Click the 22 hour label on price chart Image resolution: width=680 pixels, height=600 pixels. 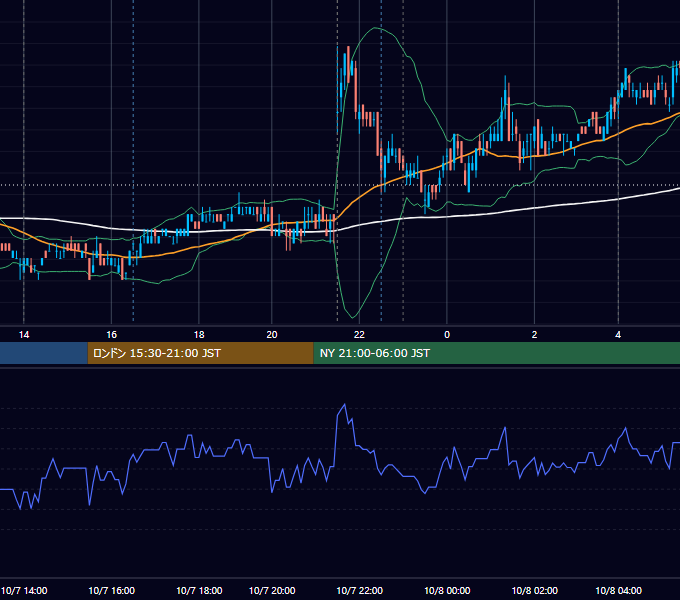[359, 335]
